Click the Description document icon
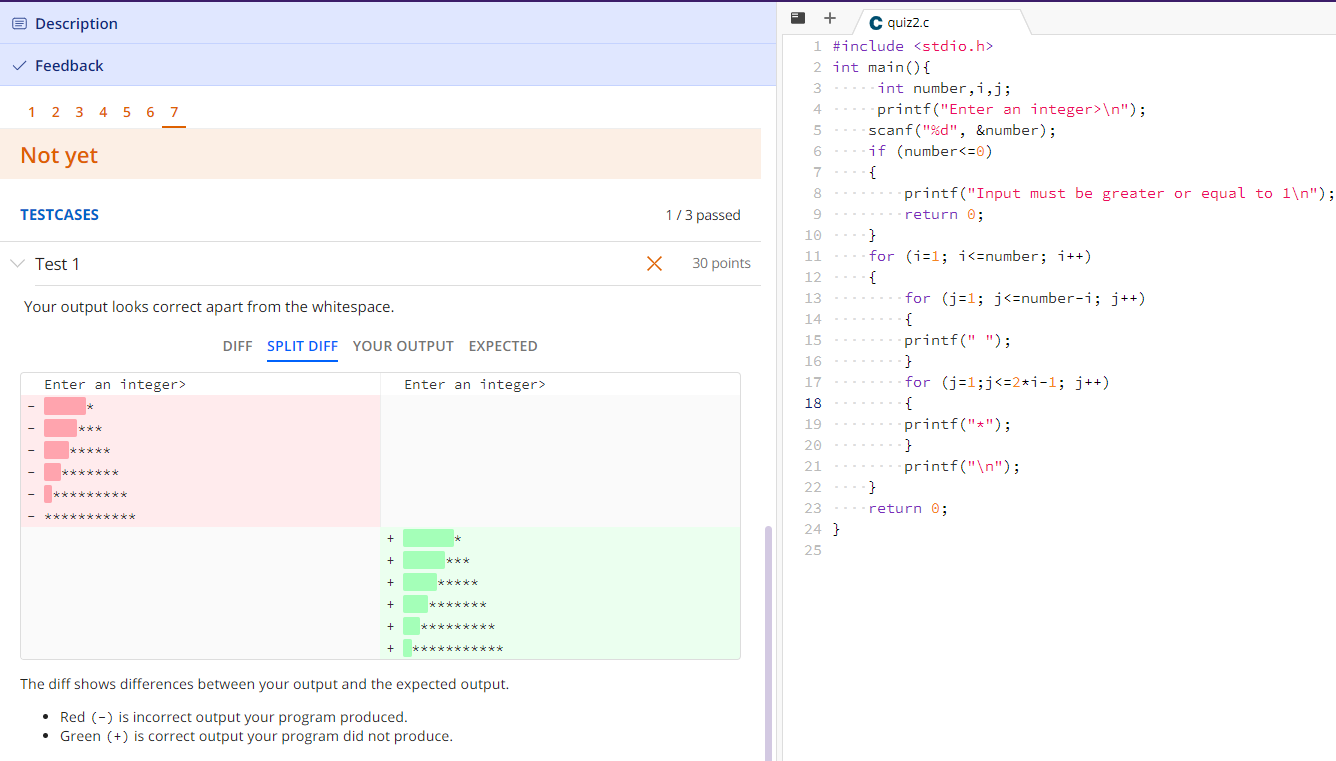1336x761 pixels. (20, 23)
